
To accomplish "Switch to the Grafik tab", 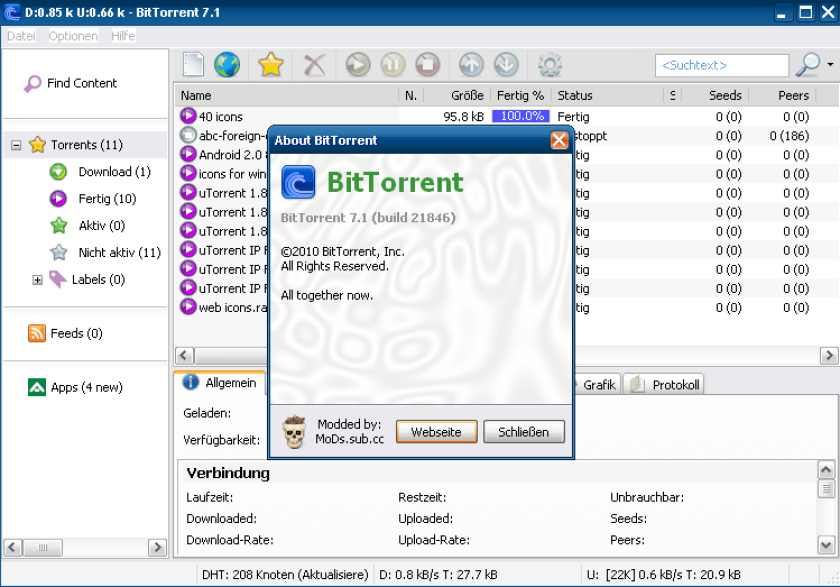I will (597, 385).
